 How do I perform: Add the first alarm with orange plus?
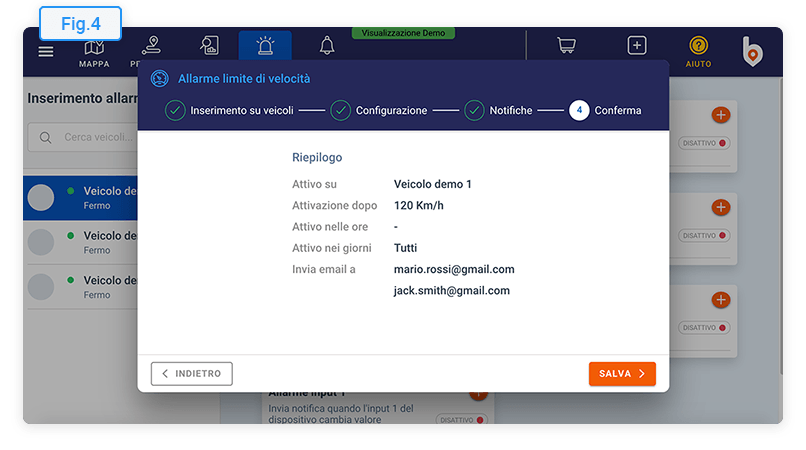coord(721,115)
